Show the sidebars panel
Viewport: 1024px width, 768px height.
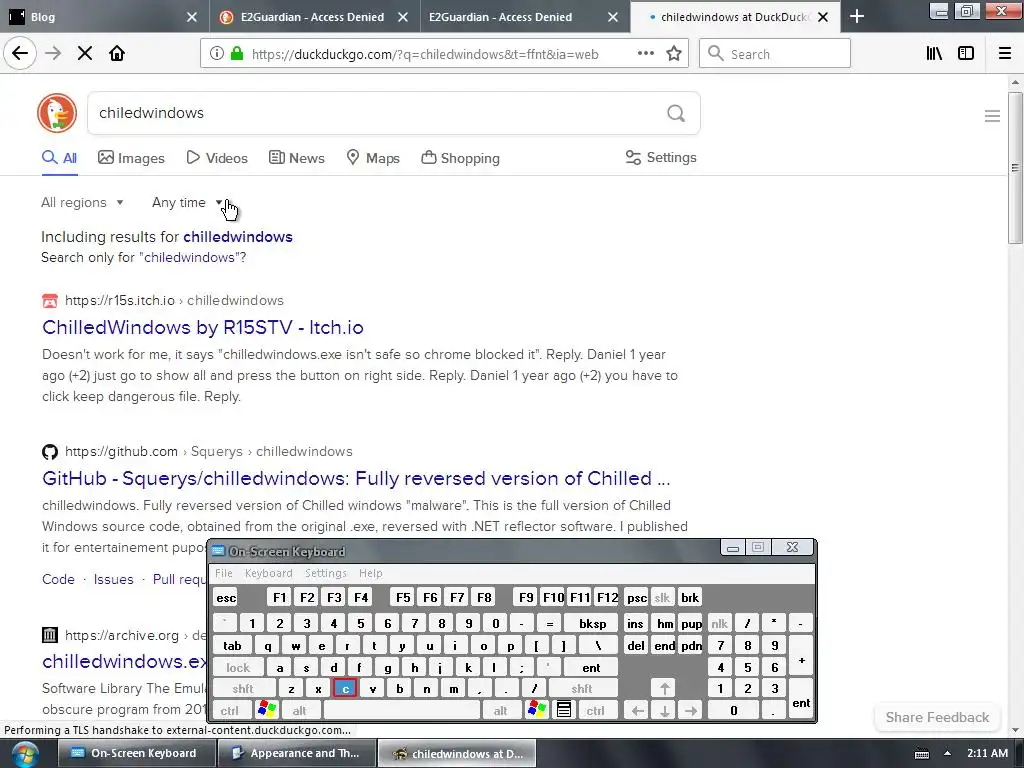(x=966, y=54)
